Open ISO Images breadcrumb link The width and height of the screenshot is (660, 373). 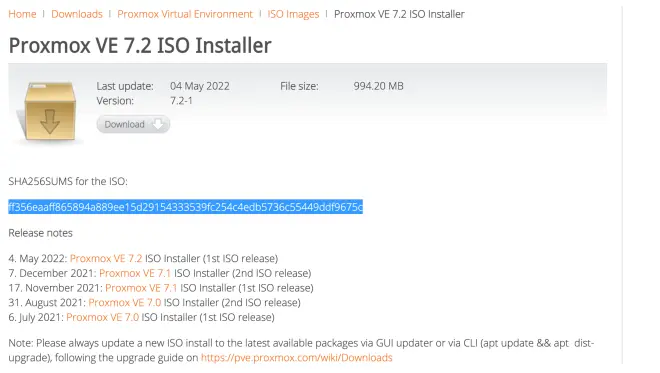click(x=293, y=14)
